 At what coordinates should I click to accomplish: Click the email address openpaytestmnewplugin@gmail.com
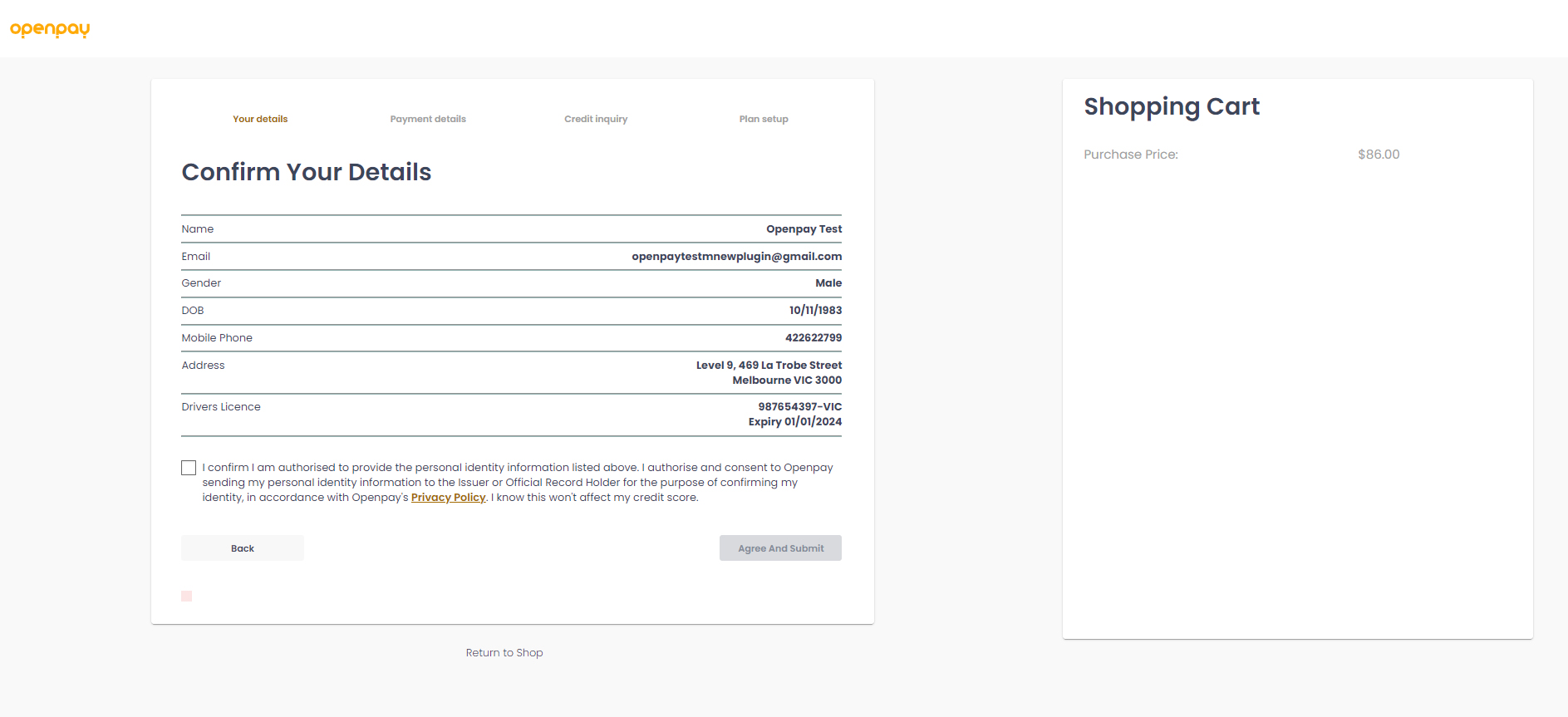[736, 257]
